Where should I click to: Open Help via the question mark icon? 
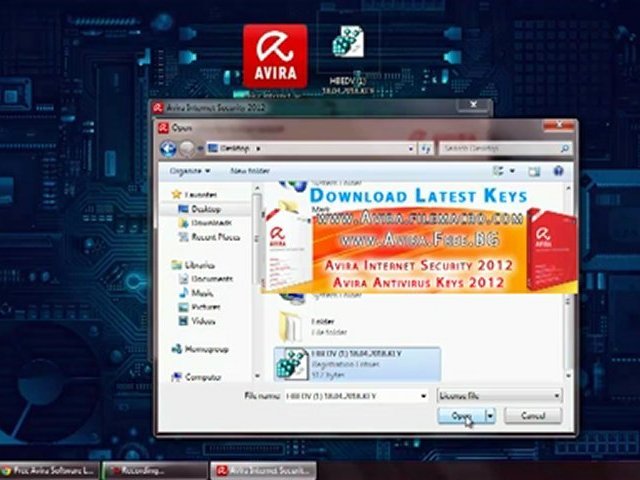[x=558, y=171]
